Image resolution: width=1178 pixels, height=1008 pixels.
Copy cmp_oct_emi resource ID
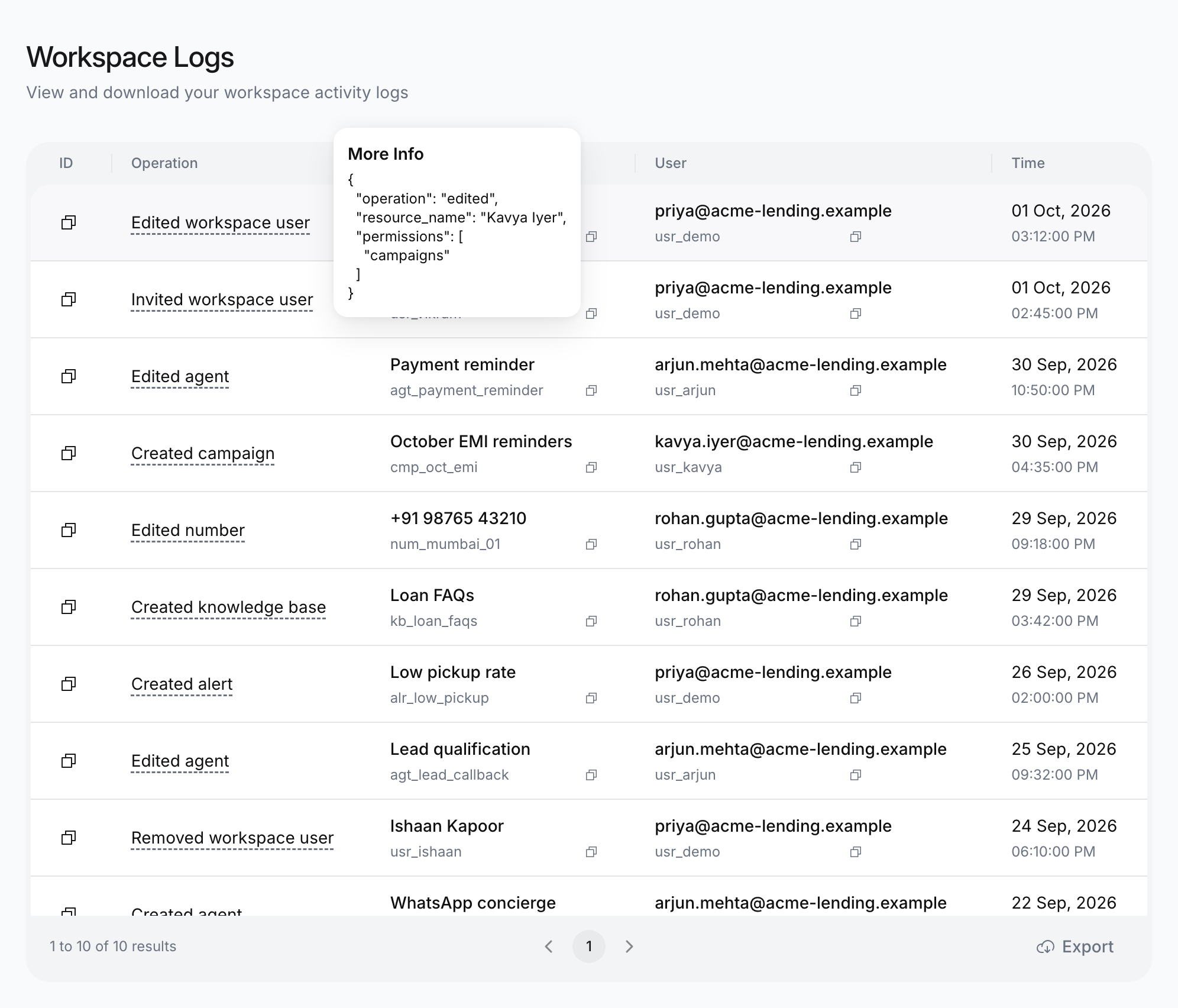591,467
